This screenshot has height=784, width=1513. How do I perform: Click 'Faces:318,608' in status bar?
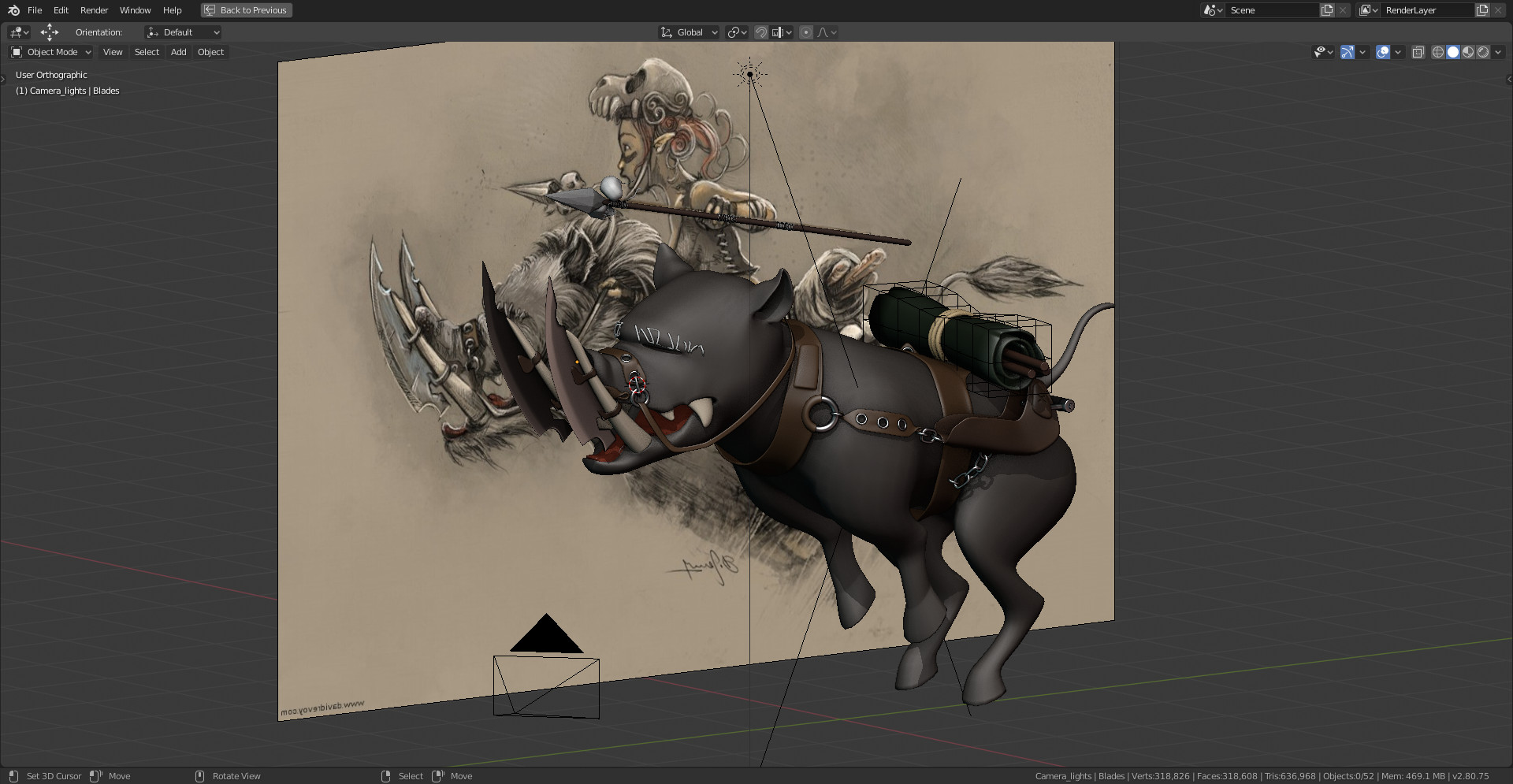pos(1227,776)
